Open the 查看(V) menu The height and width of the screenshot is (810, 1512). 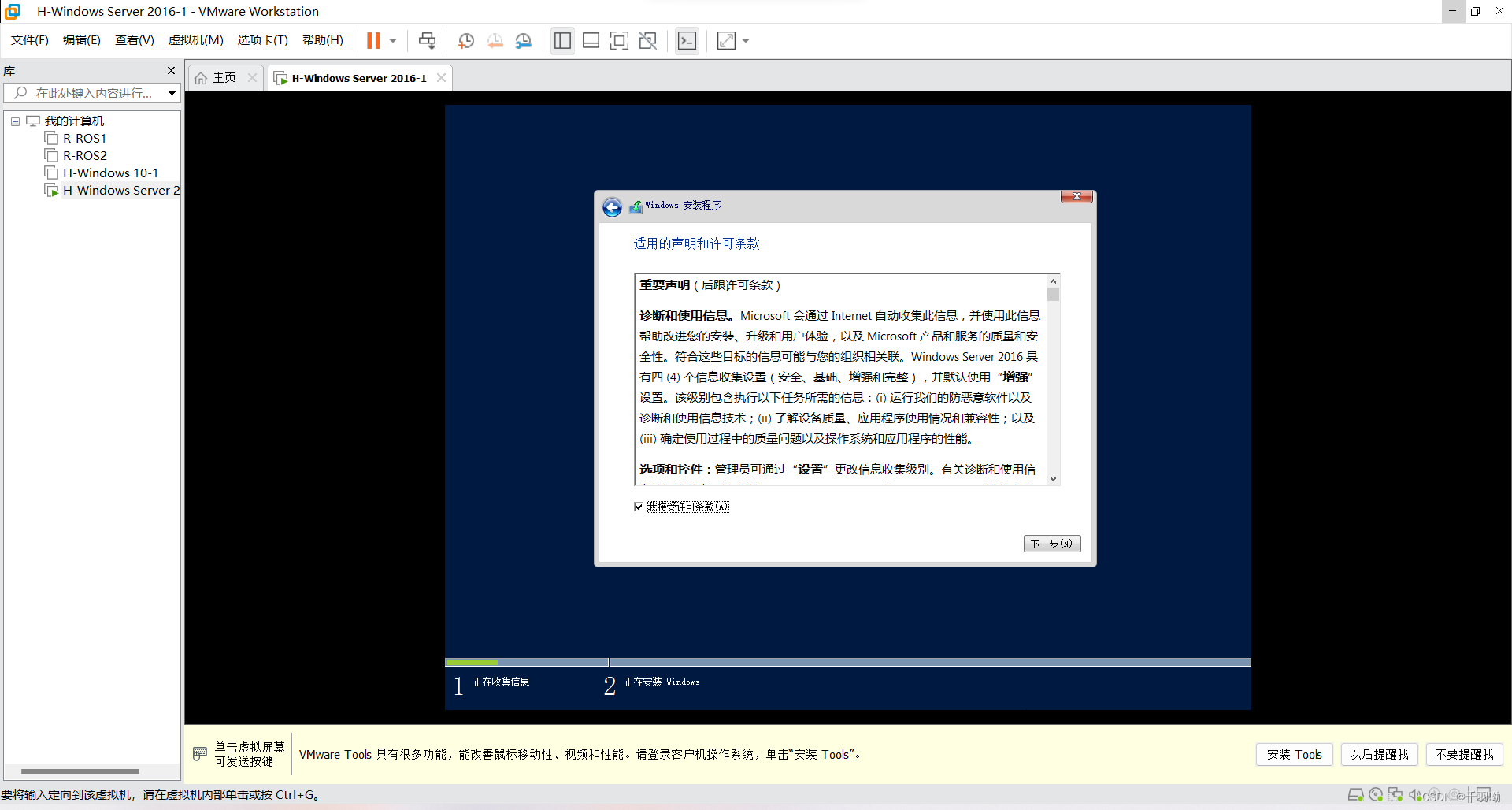134,40
